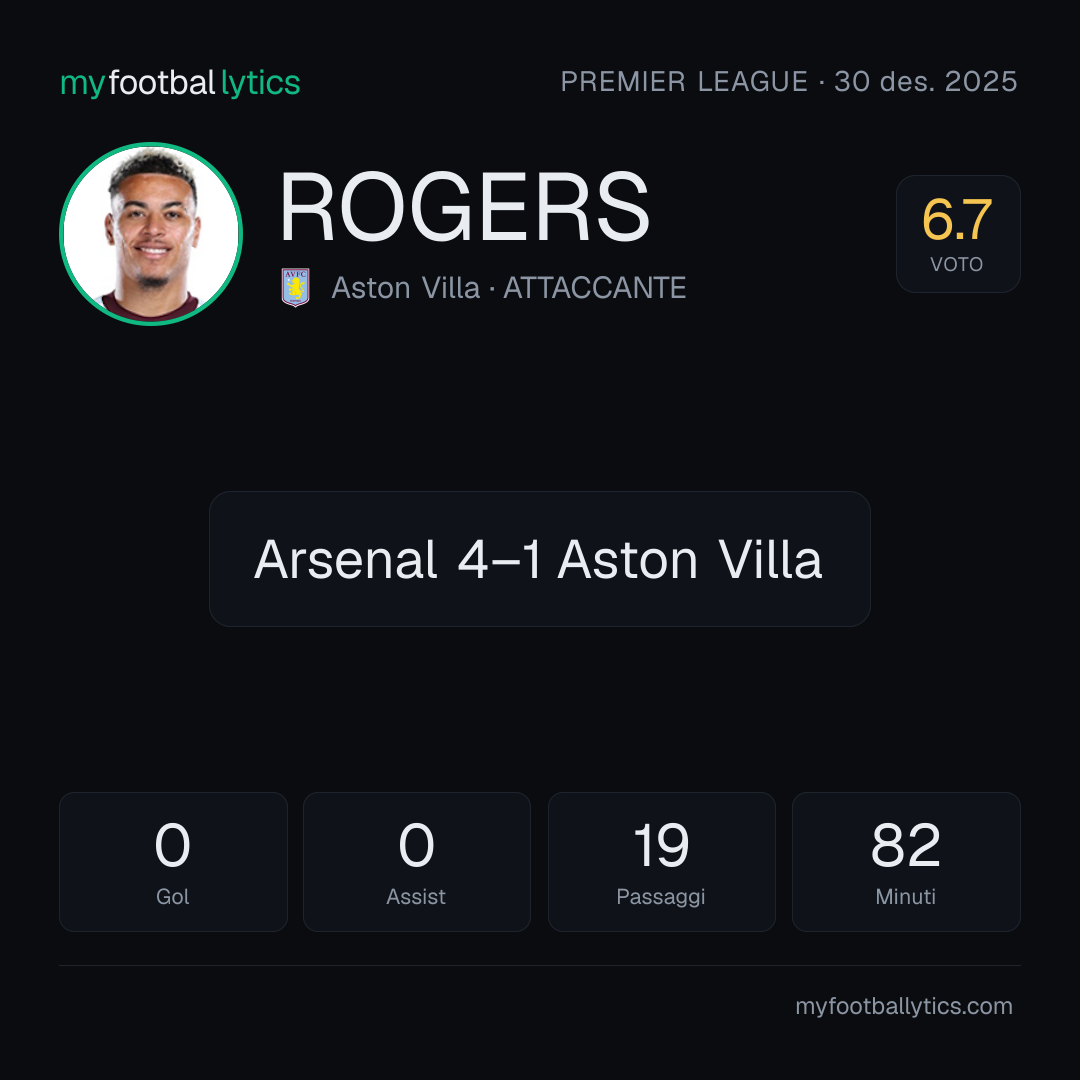Select the Assist stat card
The height and width of the screenshot is (1080, 1080).
tap(417, 862)
